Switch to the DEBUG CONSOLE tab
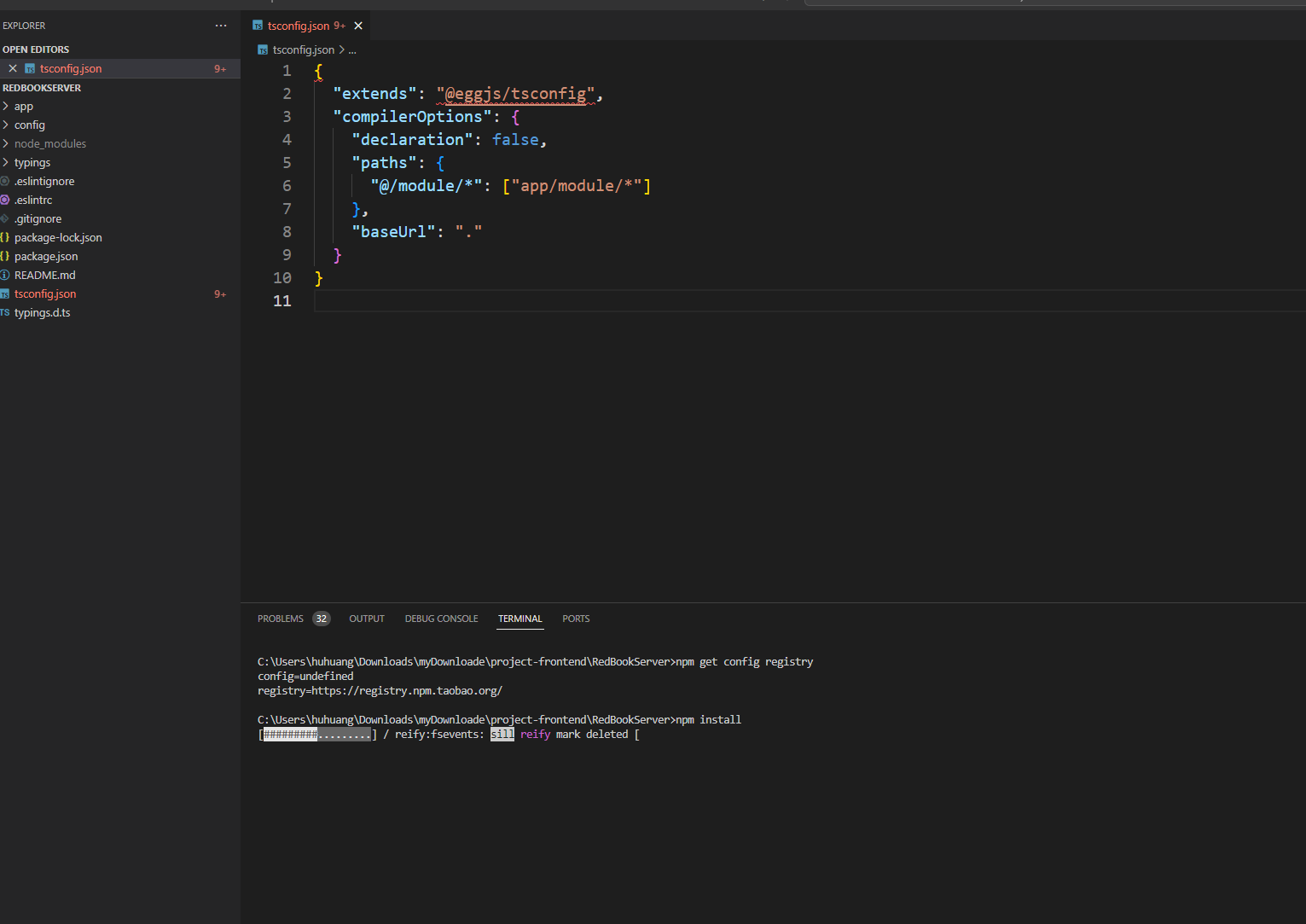The width and height of the screenshot is (1306, 924). [x=441, y=619]
